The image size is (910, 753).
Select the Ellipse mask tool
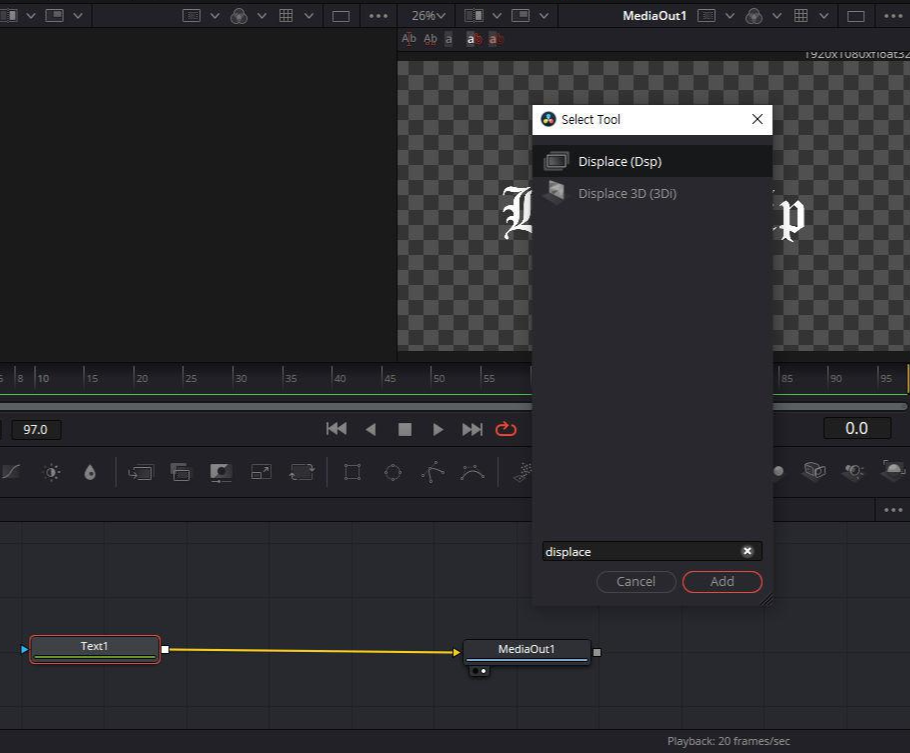click(x=393, y=472)
